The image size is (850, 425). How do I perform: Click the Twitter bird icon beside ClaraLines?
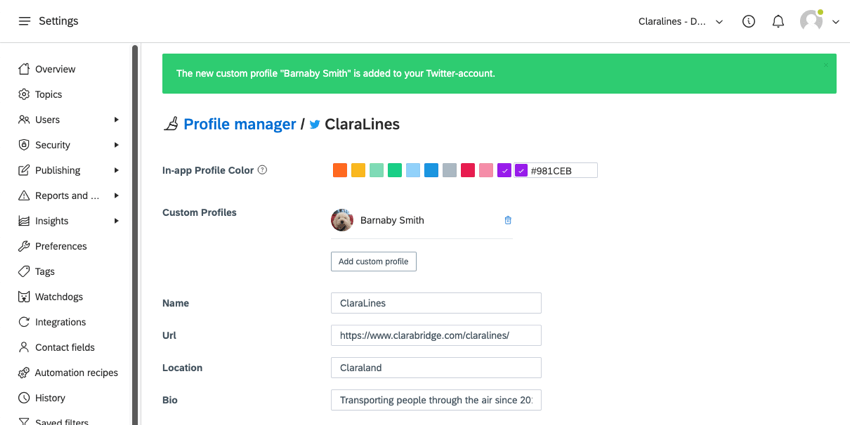click(x=314, y=124)
